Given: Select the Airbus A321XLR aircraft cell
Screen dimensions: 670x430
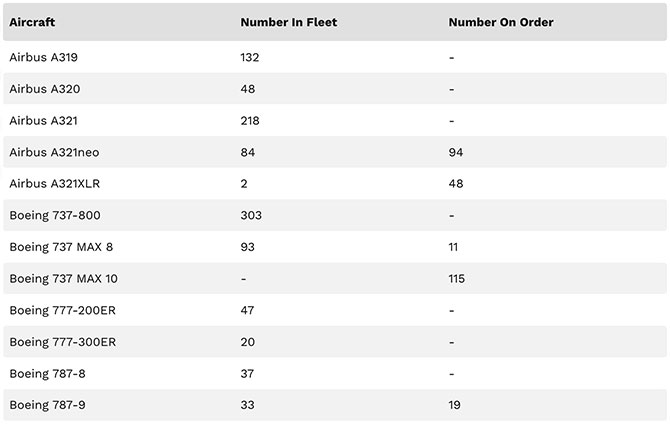Looking at the screenshot, I should click(54, 184).
